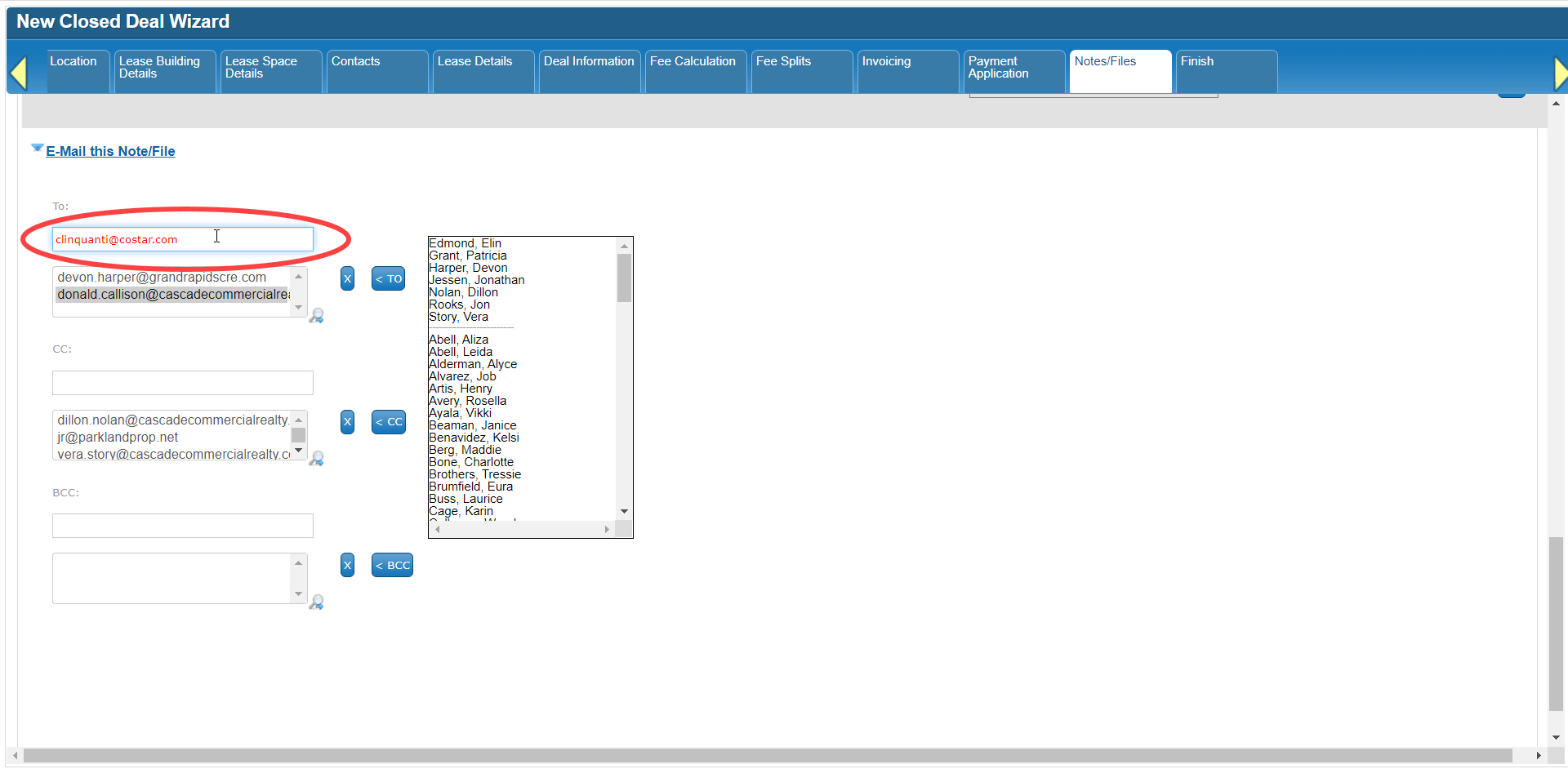Select devon.harper@grandrapidscre.com in To list
The height and width of the screenshot is (769, 1568).
162,278
